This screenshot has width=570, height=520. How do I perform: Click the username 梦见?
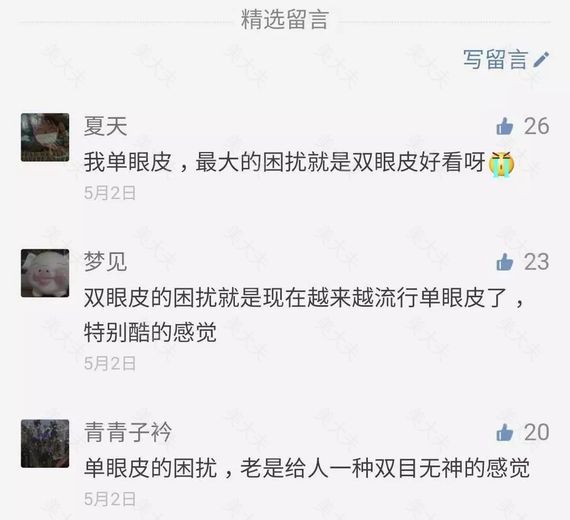click(105, 262)
